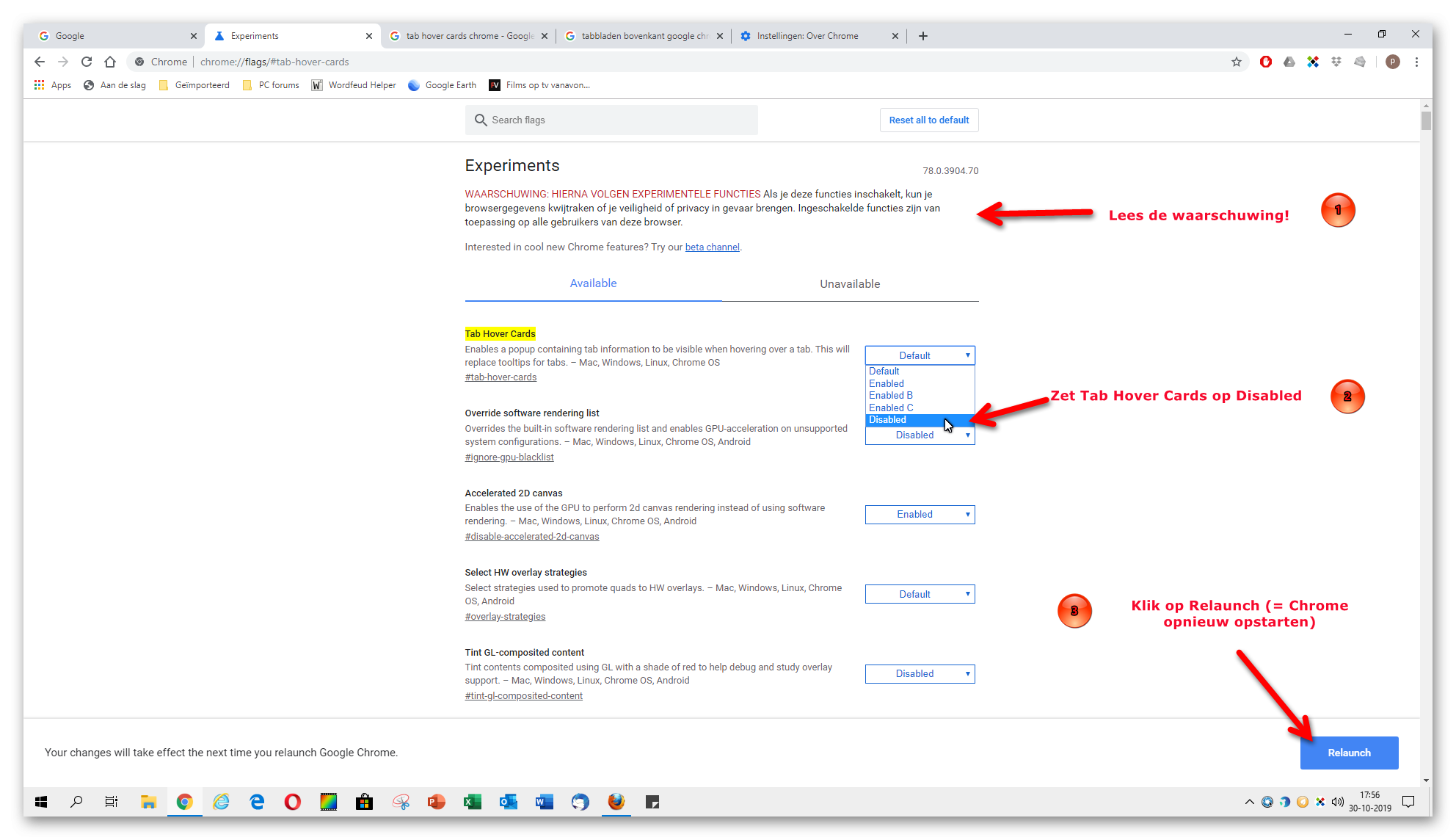Go to the home page icon
The image size is (1456, 840).
coord(110,62)
